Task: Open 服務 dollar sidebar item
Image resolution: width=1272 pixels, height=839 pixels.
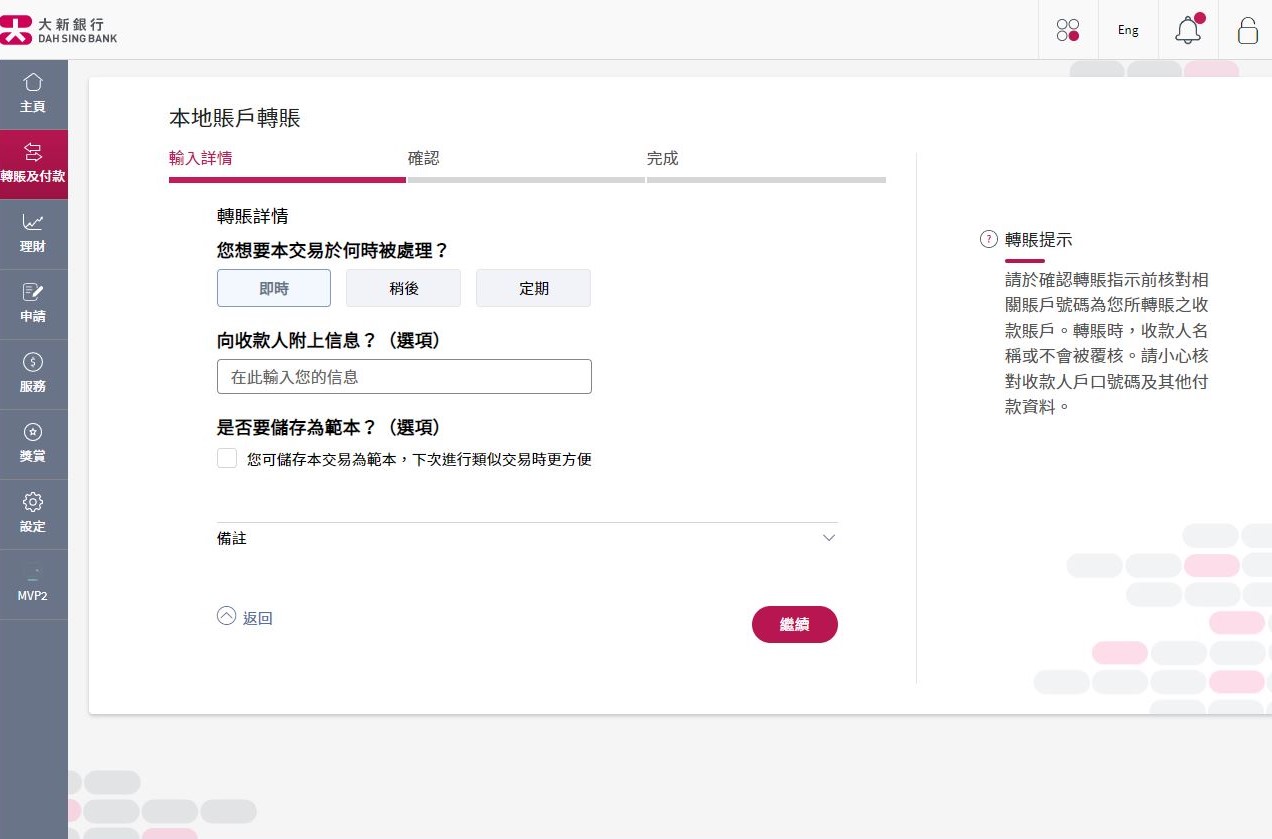Action: [33, 374]
